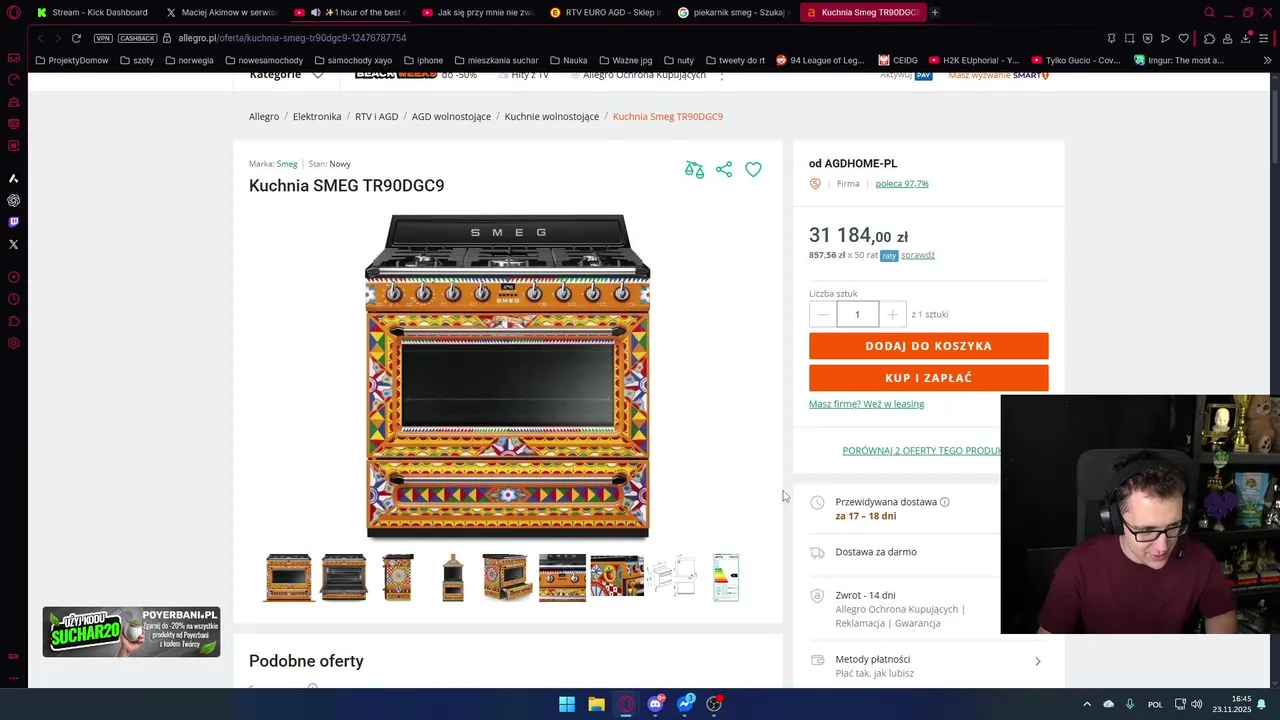The height and width of the screenshot is (720, 1280).
Task: Open the X icon in Opera sidebar
Action: click(x=13, y=244)
